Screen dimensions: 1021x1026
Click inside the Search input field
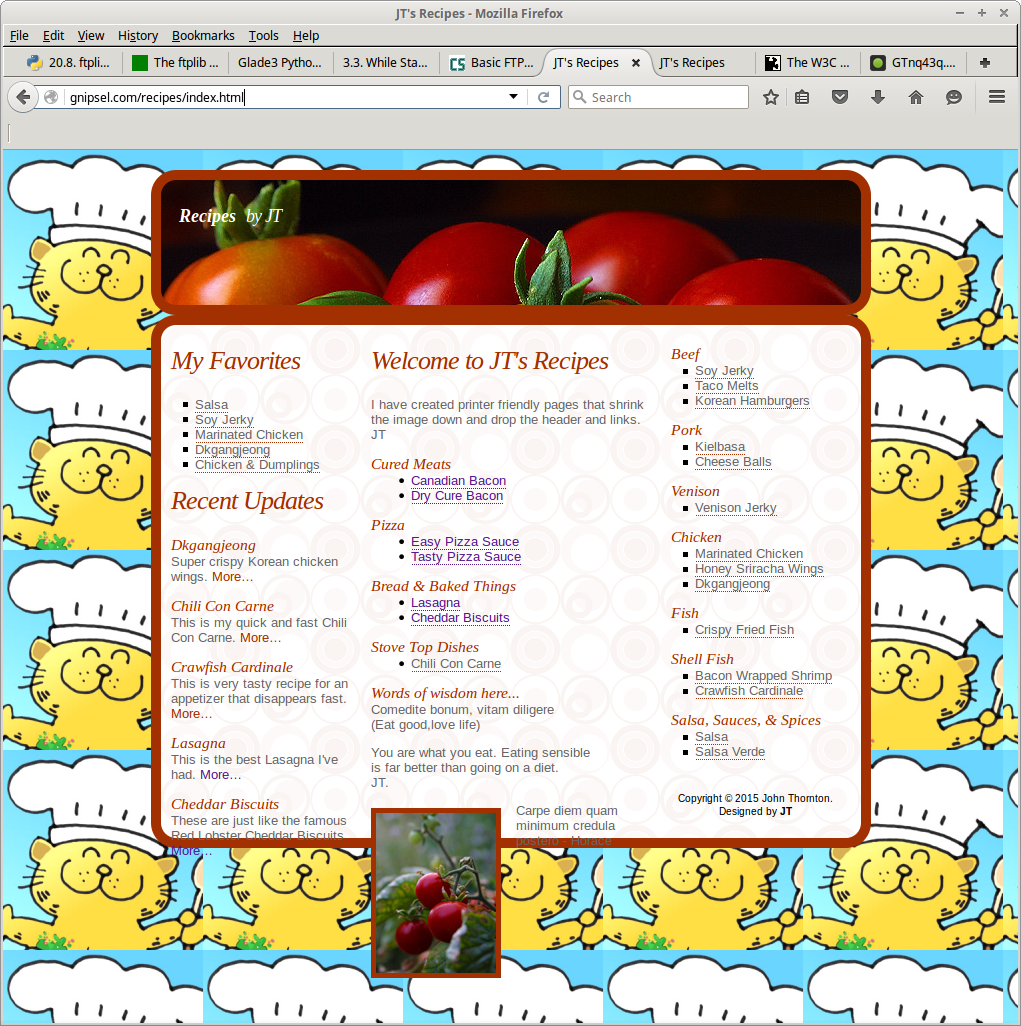coord(665,97)
